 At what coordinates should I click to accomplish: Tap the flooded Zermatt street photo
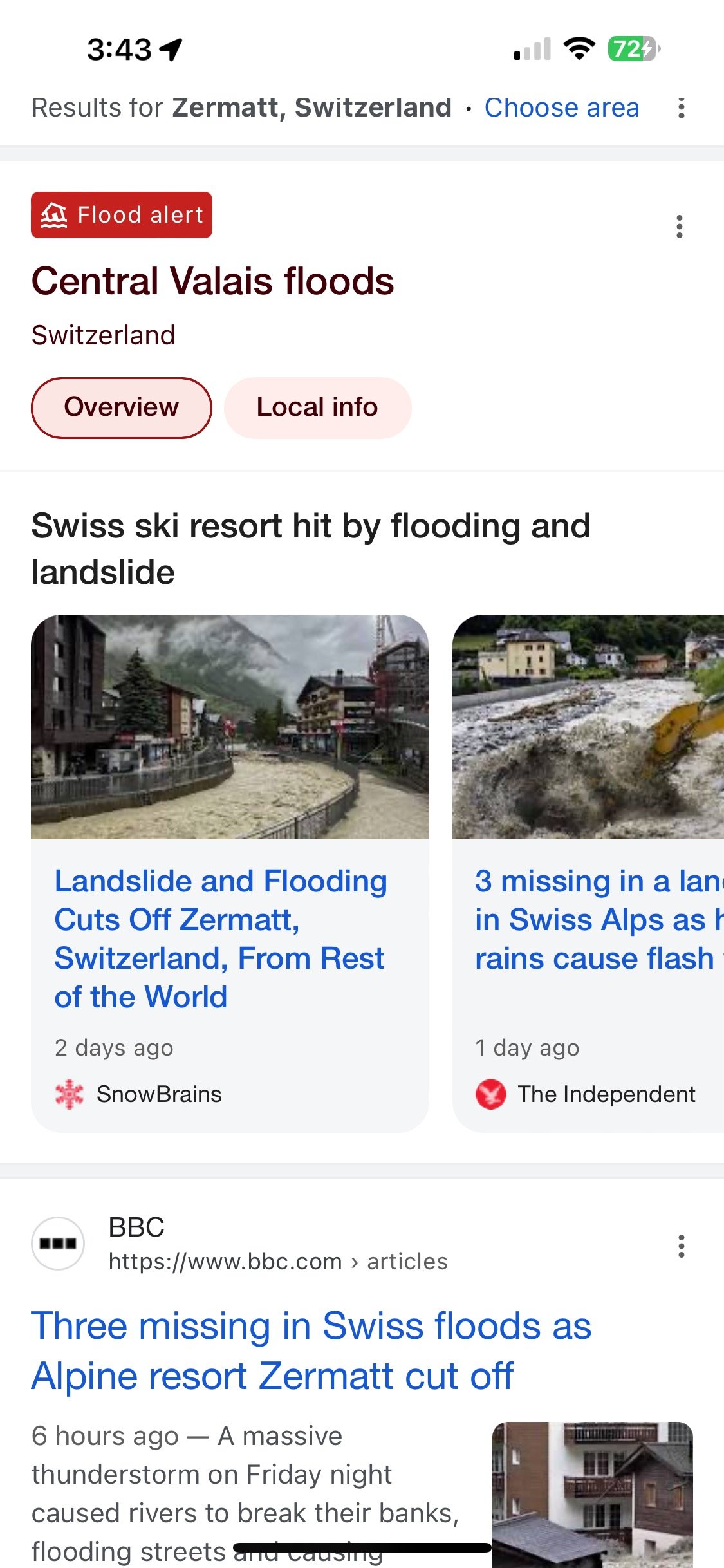coord(230,727)
